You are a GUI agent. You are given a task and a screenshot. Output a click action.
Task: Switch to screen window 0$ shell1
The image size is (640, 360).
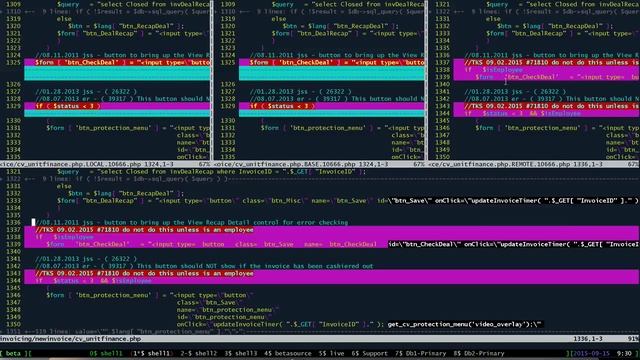coord(106,353)
